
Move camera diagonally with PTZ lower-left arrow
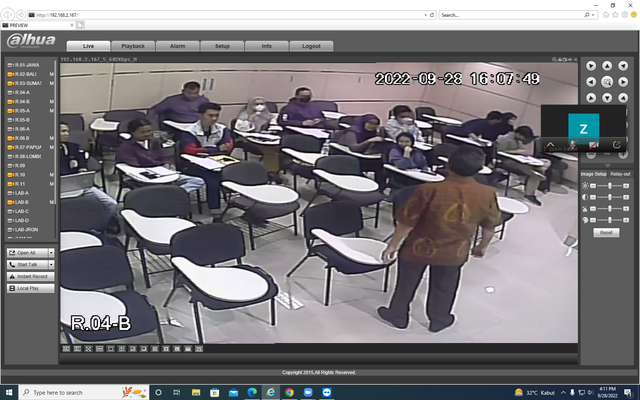591,98
